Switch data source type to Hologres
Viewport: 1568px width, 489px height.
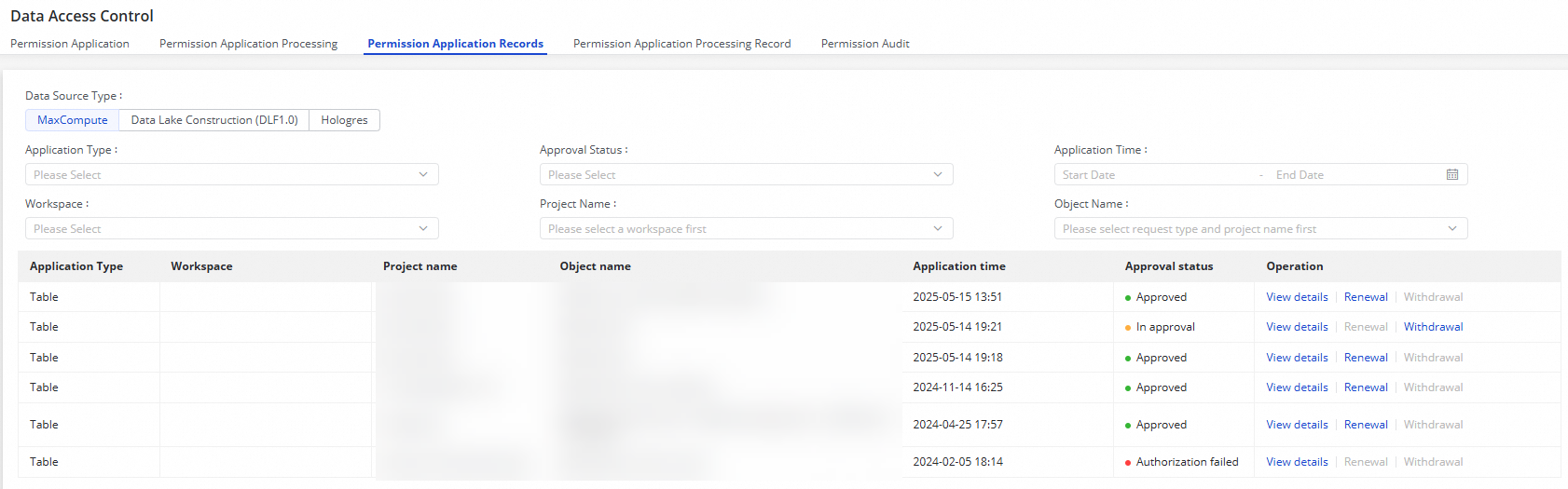344,120
